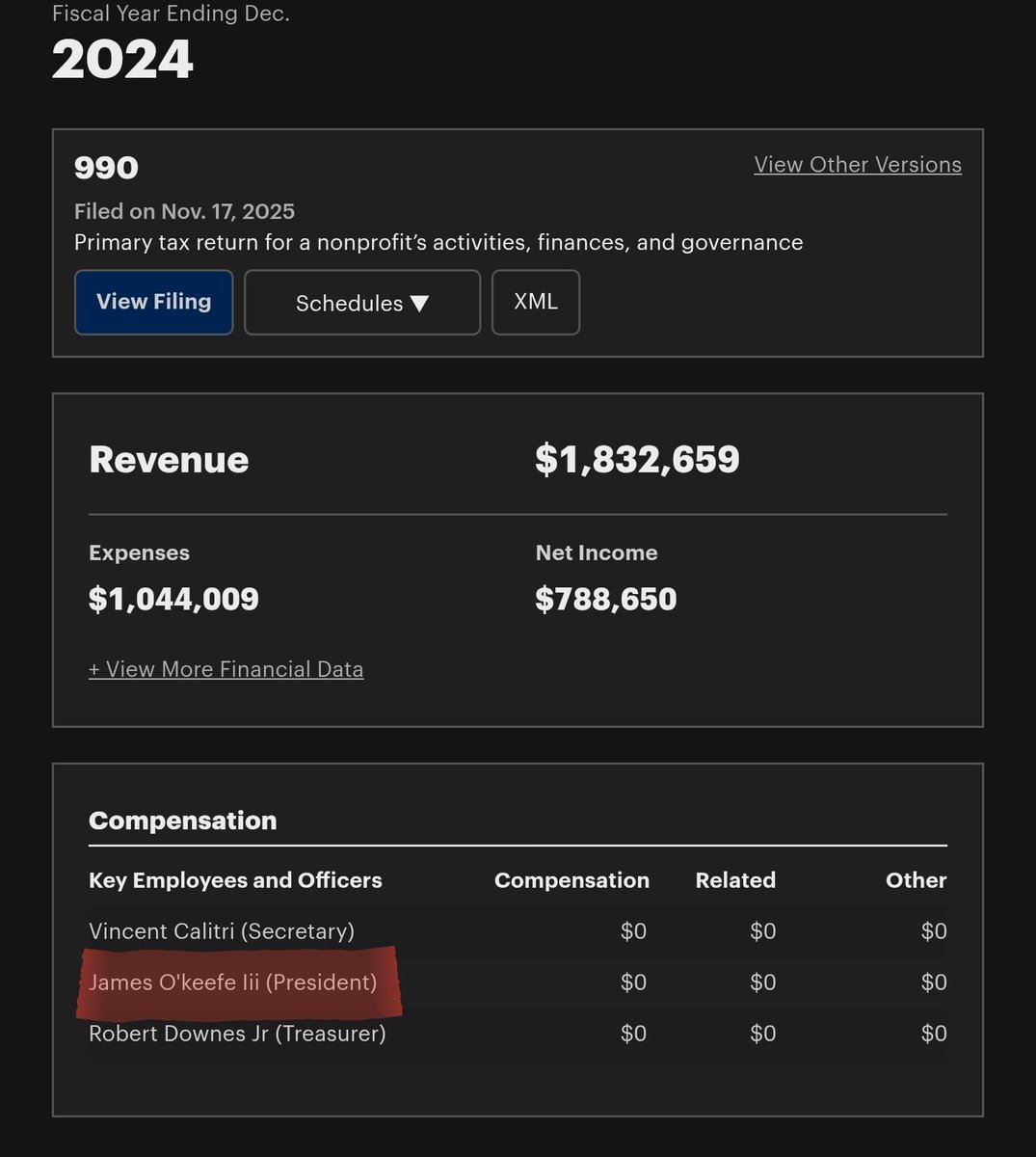Screen dimensions: 1036x1157
Task: Click Robert Downes Jr (Treasurer) name
Action: click(x=237, y=1034)
